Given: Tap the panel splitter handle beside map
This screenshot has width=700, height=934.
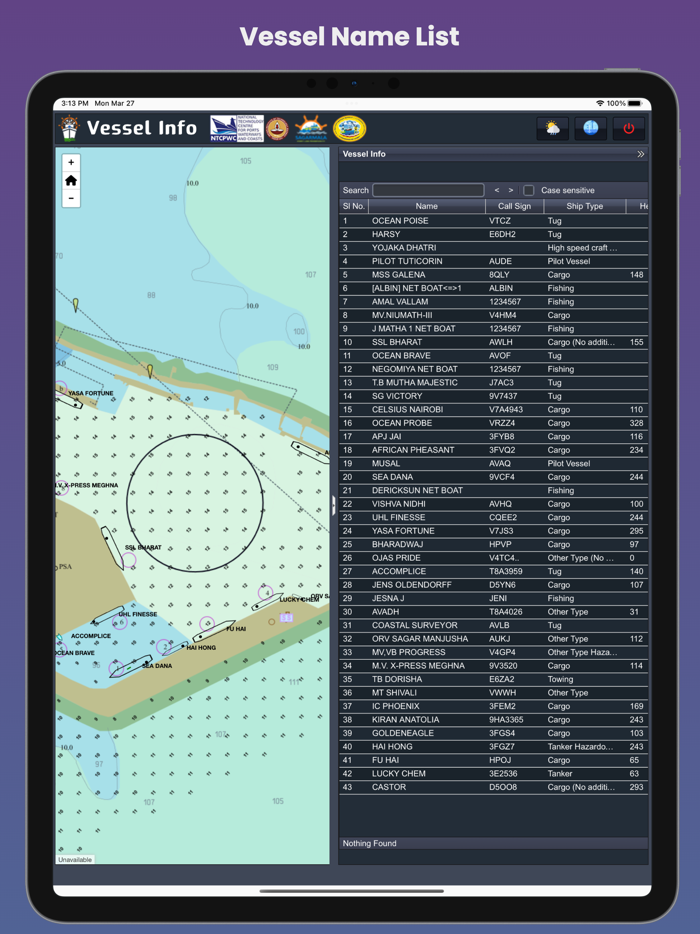Looking at the screenshot, I should pos(334,505).
